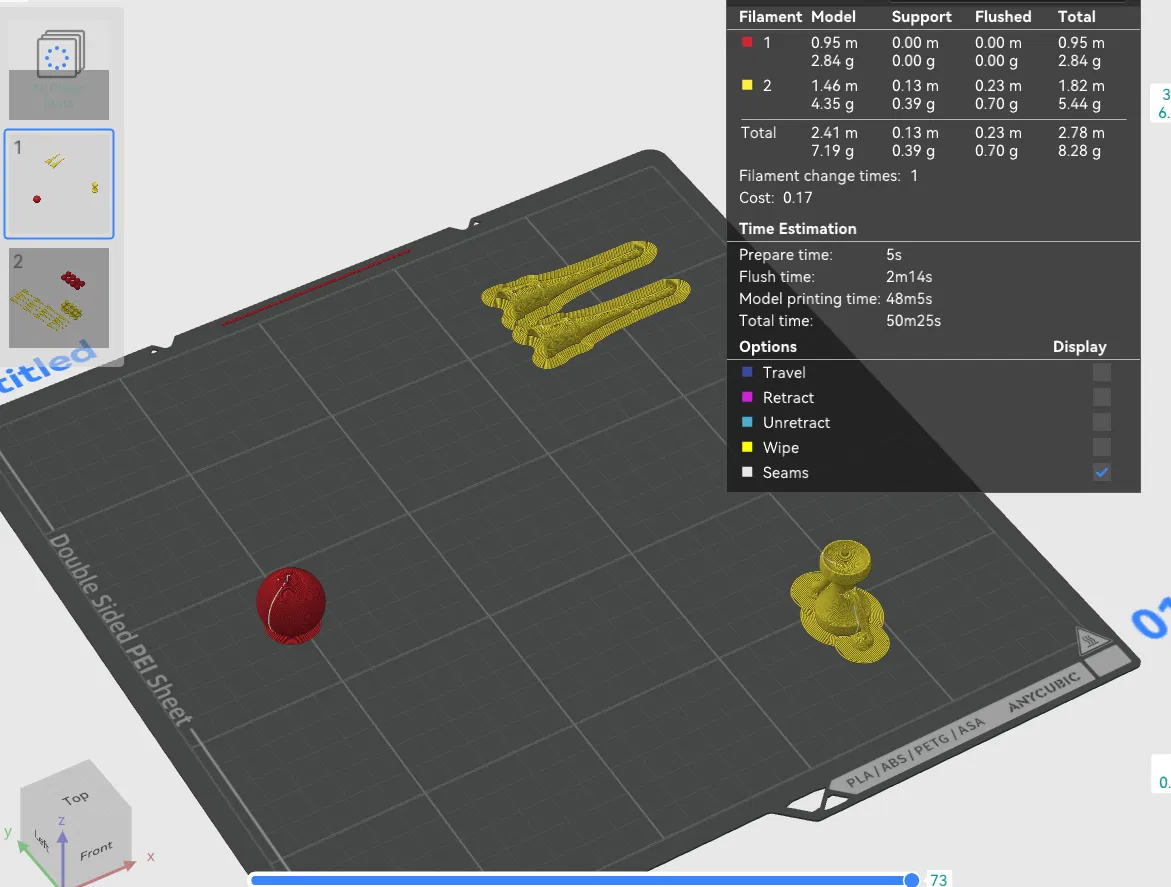Click the Total column header
Viewport: 1171px width, 887px height.
[x=1076, y=16]
